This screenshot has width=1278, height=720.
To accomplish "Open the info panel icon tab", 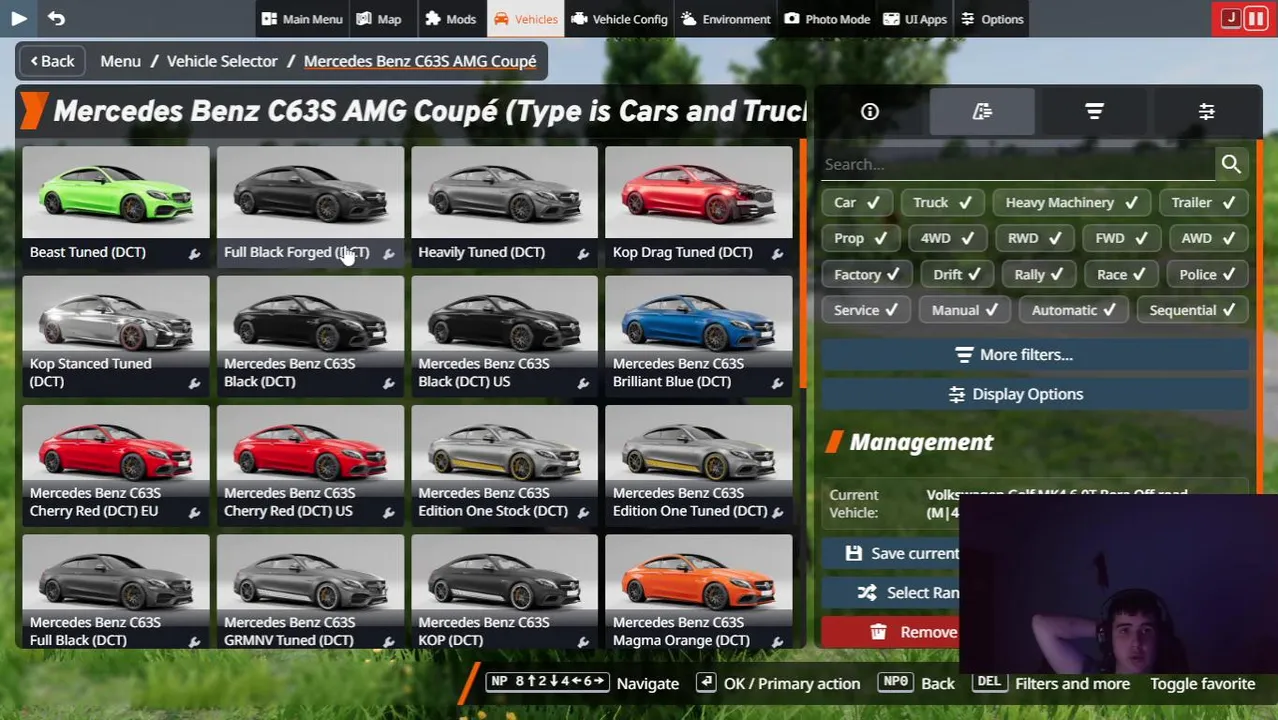I will 870,112.
